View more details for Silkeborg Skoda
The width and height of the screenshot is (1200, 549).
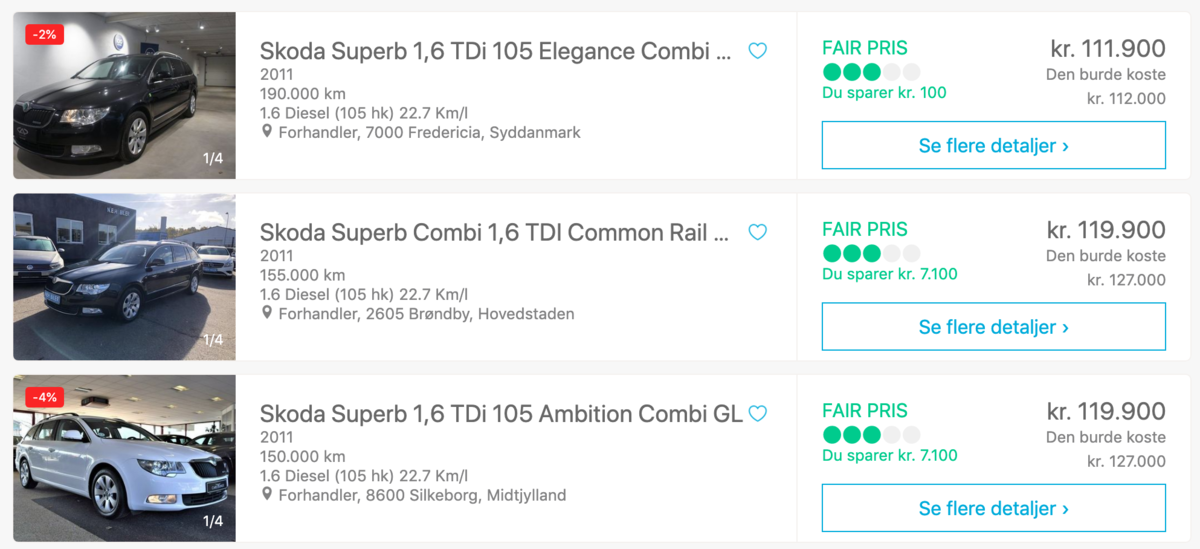pyautogui.click(x=993, y=508)
